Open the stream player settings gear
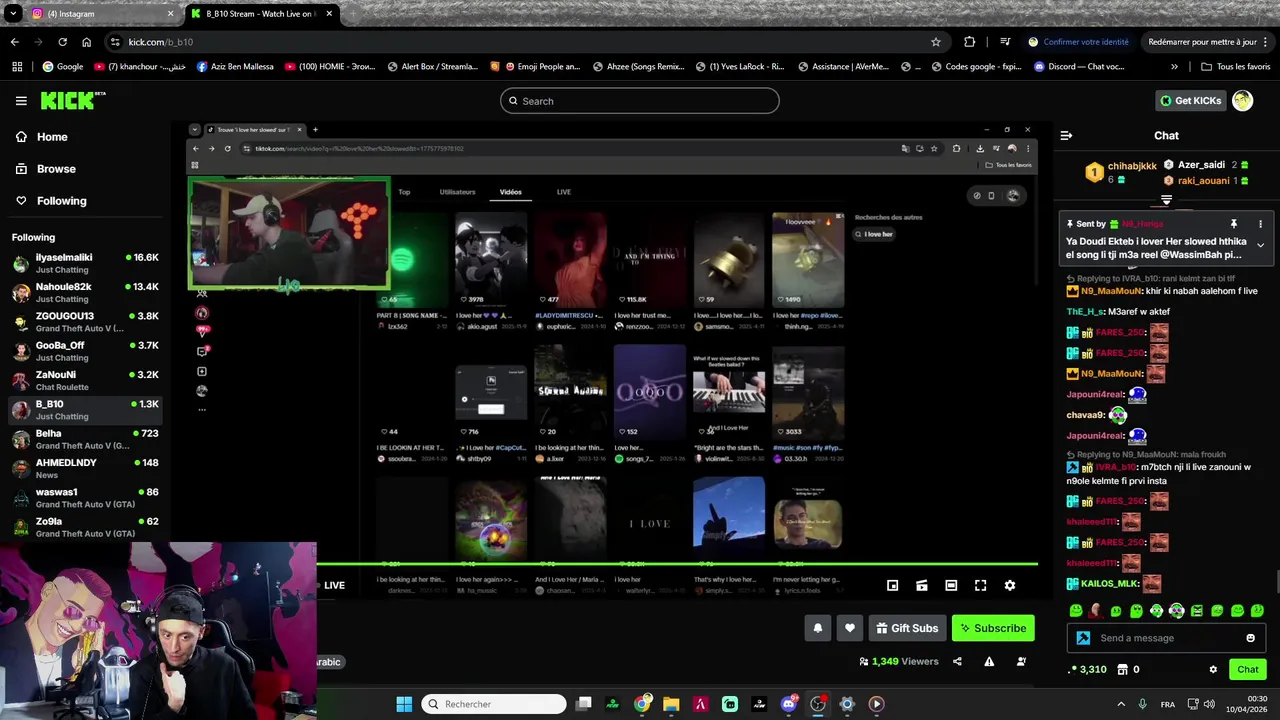1280x720 pixels. 1010,585
